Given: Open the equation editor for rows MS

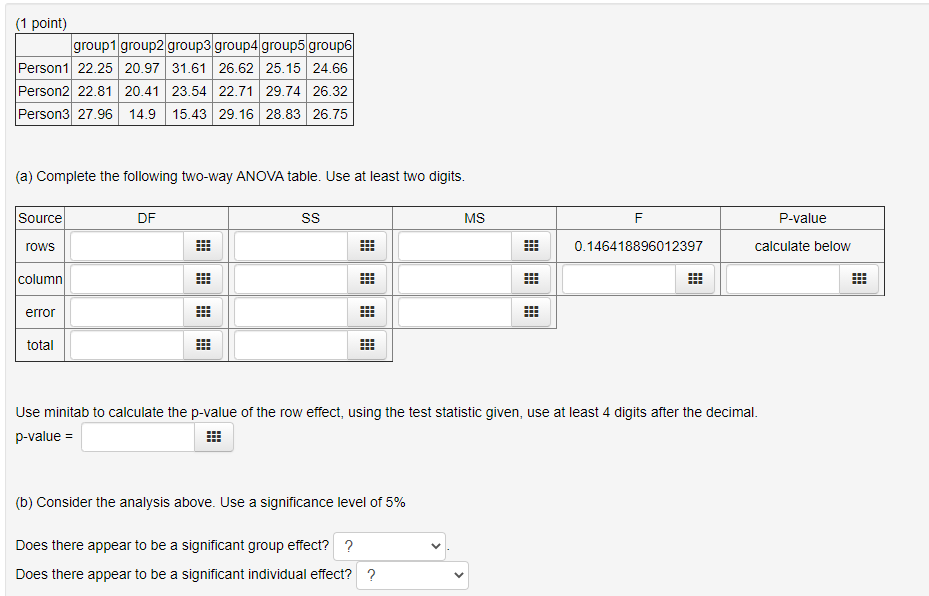Looking at the screenshot, I should 531,246.
